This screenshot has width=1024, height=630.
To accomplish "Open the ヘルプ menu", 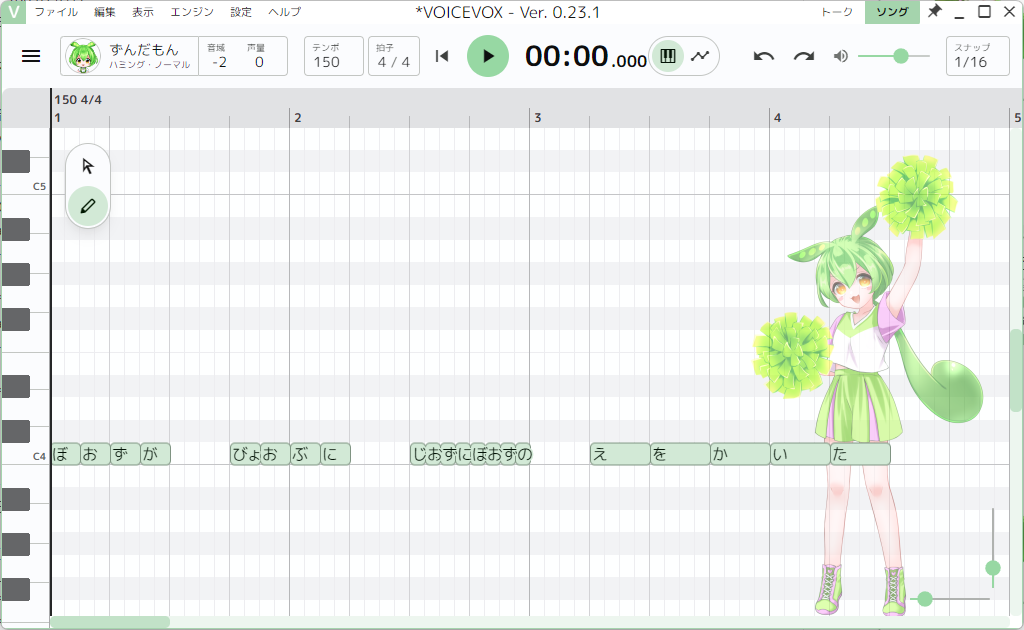I will click(x=285, y=12).
